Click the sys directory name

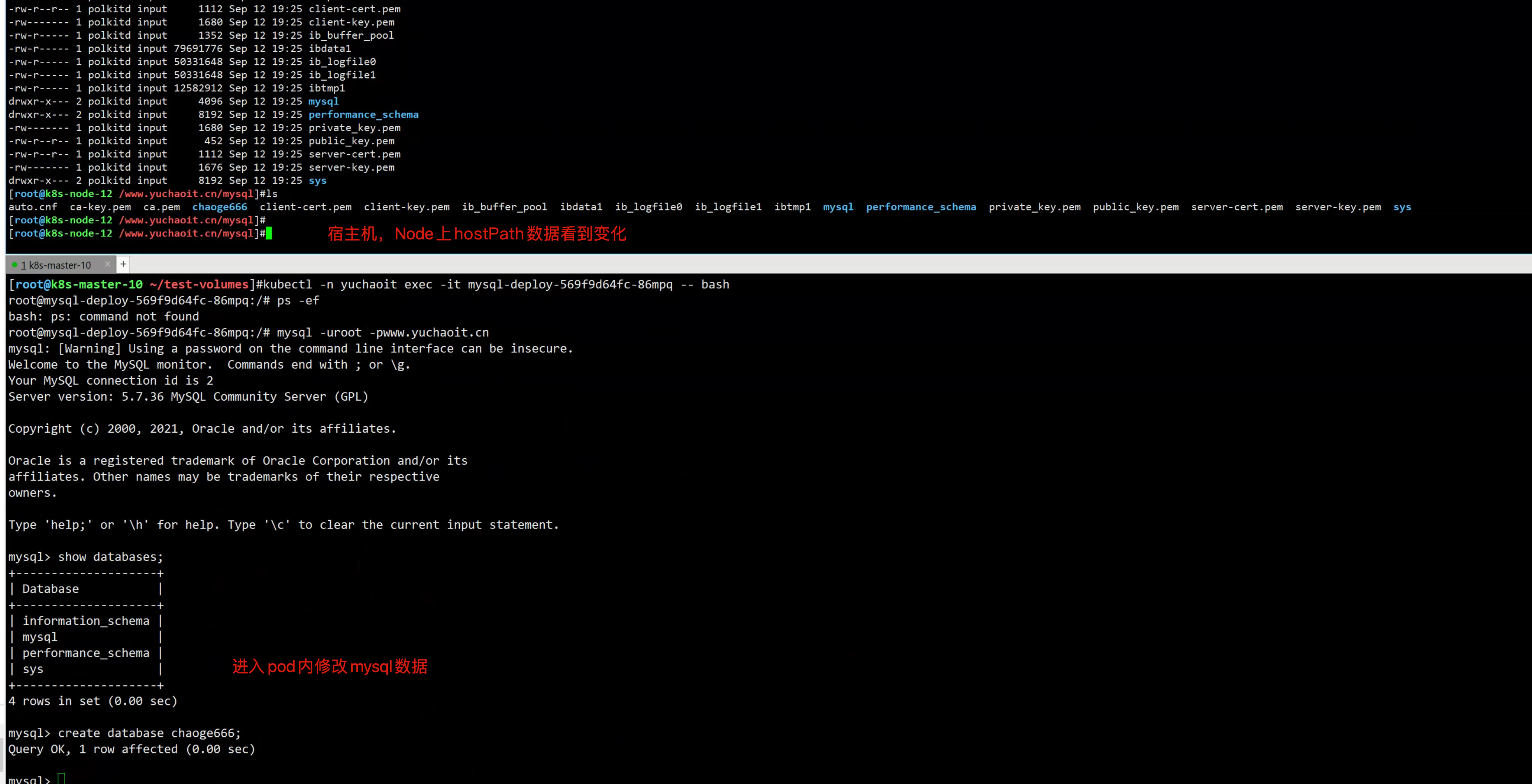(x=1402, y=206)
